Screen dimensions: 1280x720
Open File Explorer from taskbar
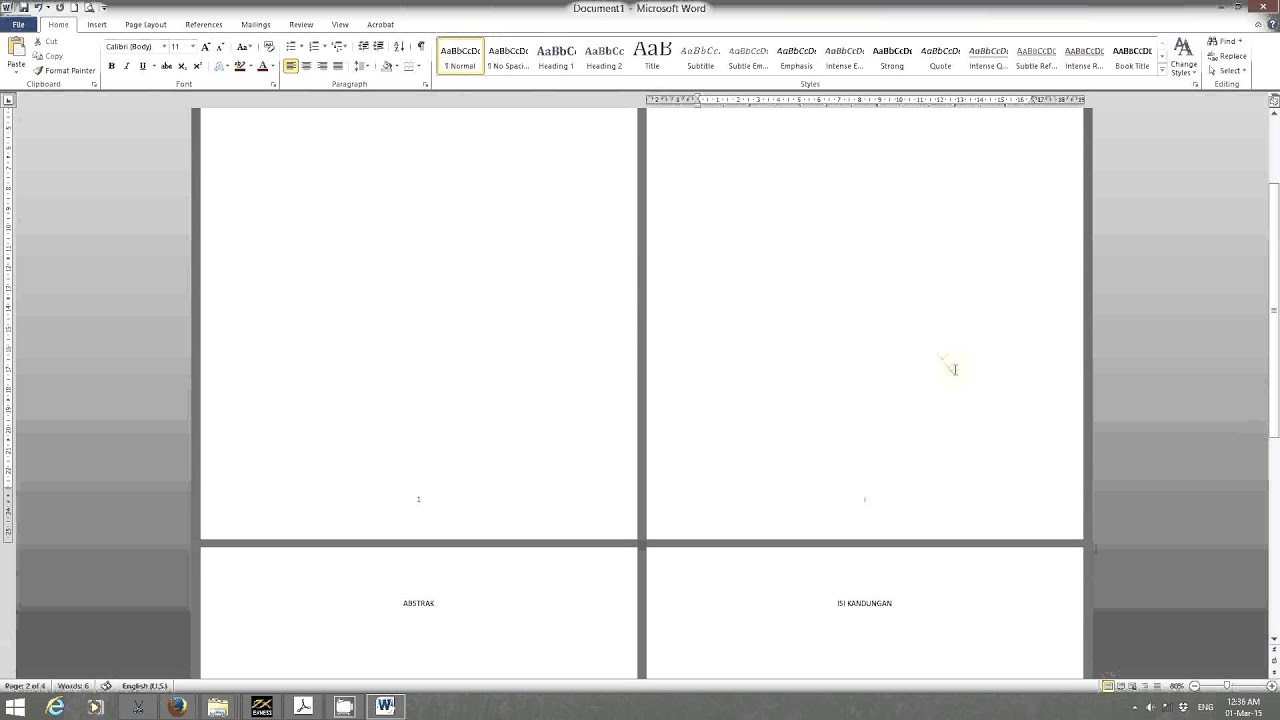(x=218, y=707)
